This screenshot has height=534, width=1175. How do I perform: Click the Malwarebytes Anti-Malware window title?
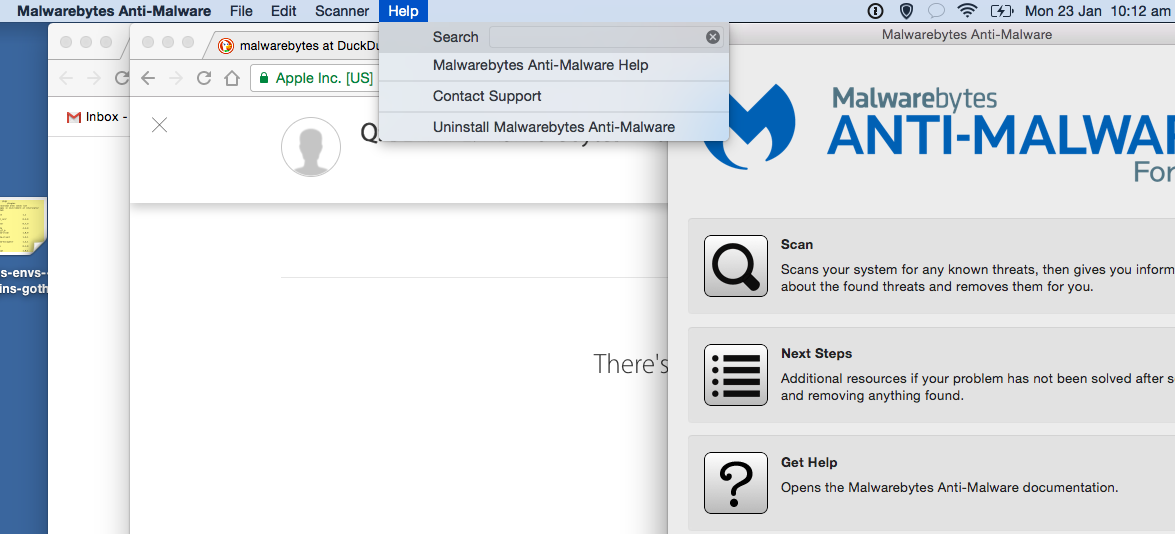click(967, 34)
